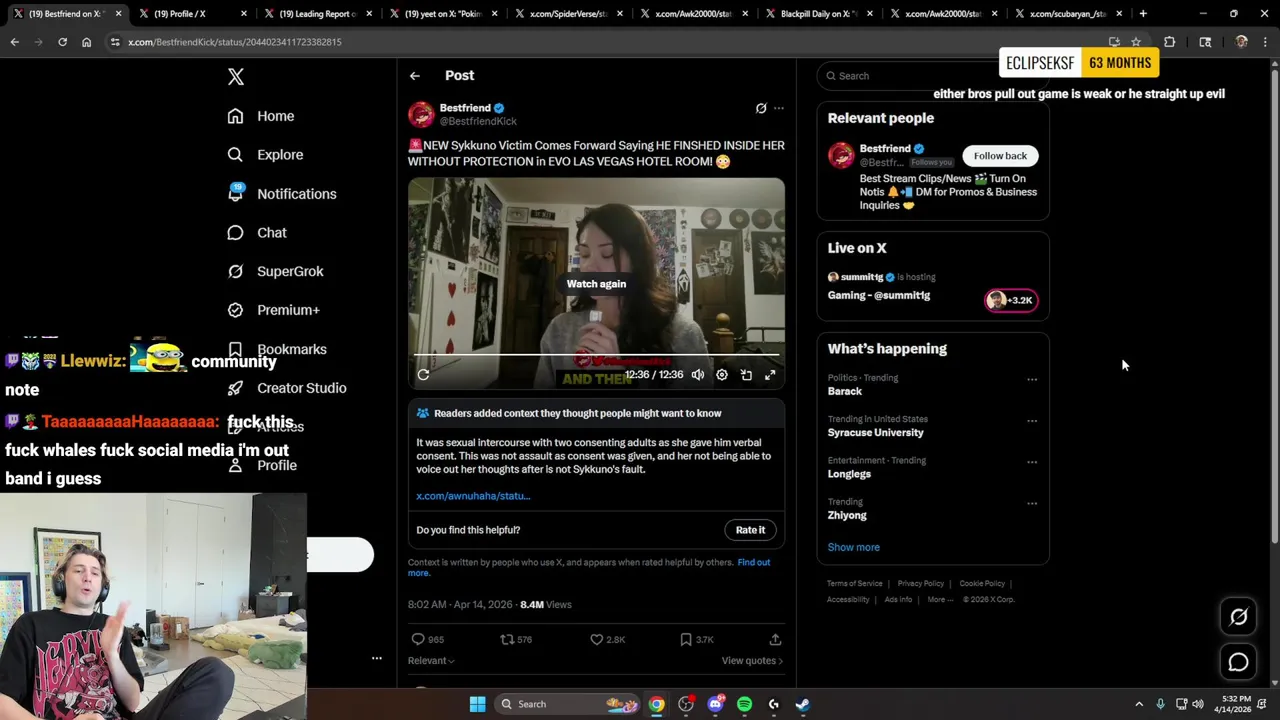Viewport: 1280px width, 720px height.
Task: Open summit1g live Gaming space
Action: coord(879,296)
